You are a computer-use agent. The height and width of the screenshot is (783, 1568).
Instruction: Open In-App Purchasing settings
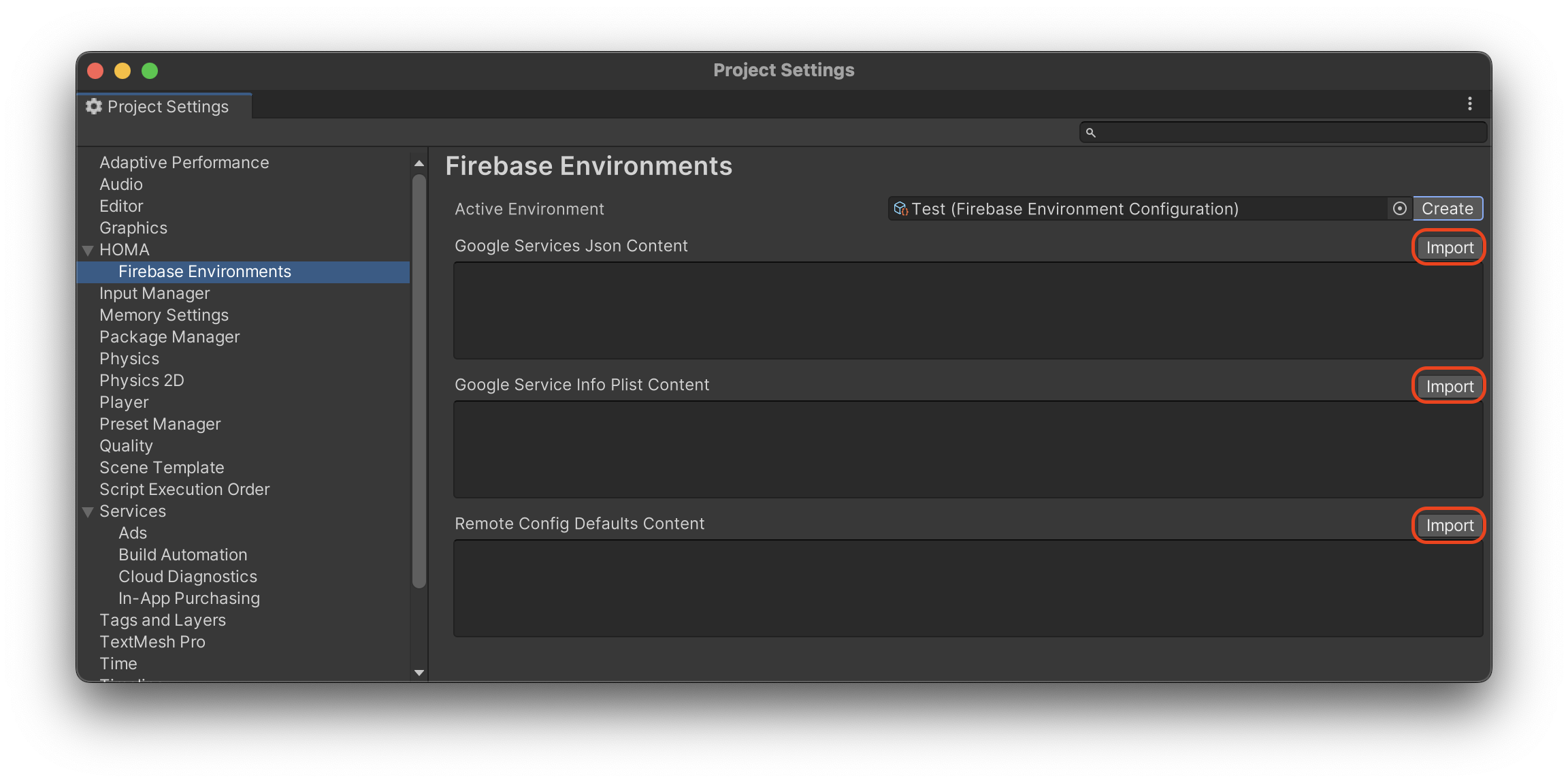coord(189,598)
